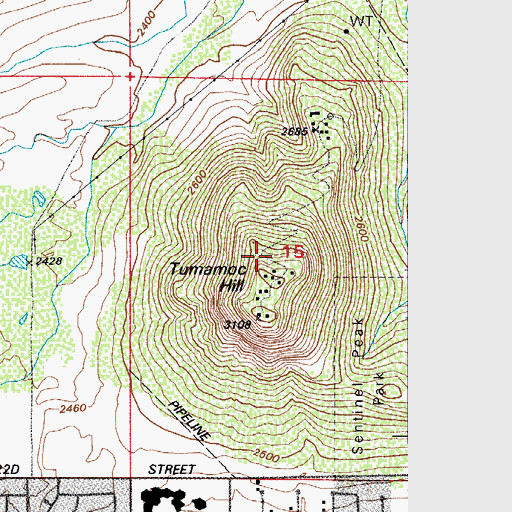The height and width of the screenshot is (512, 512).
Task: Click the 'PIPELINE' label
Action: (x=189, y=420)
